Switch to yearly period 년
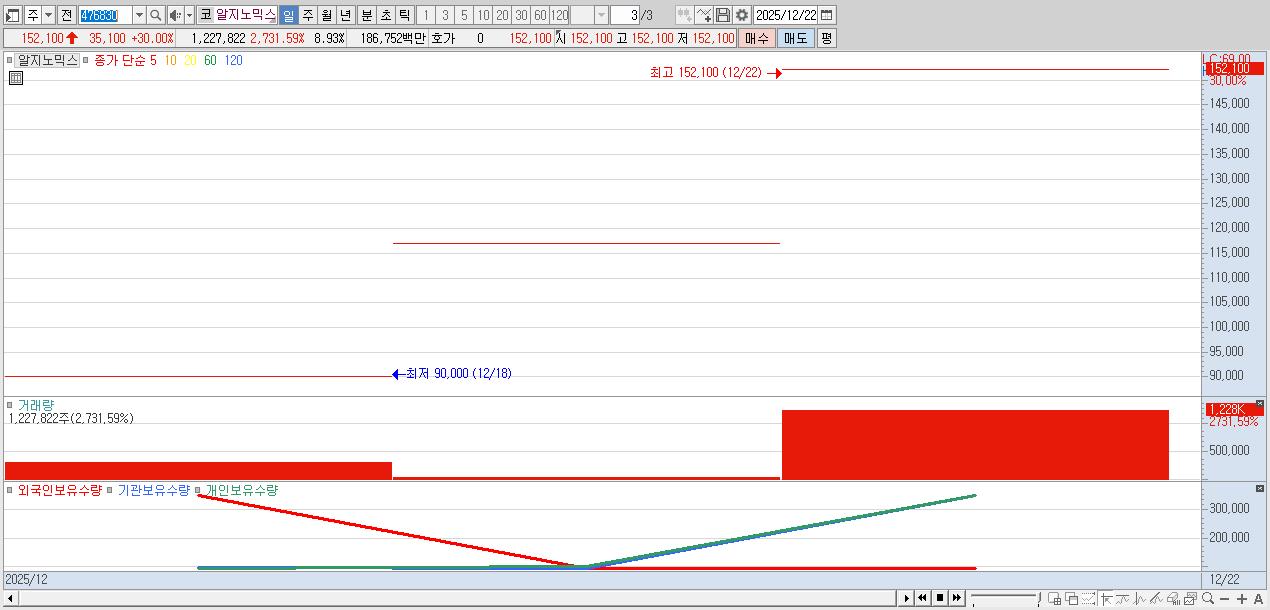Screen dimensions: 1270x610 pyautogui.click(x=345, y=15)
